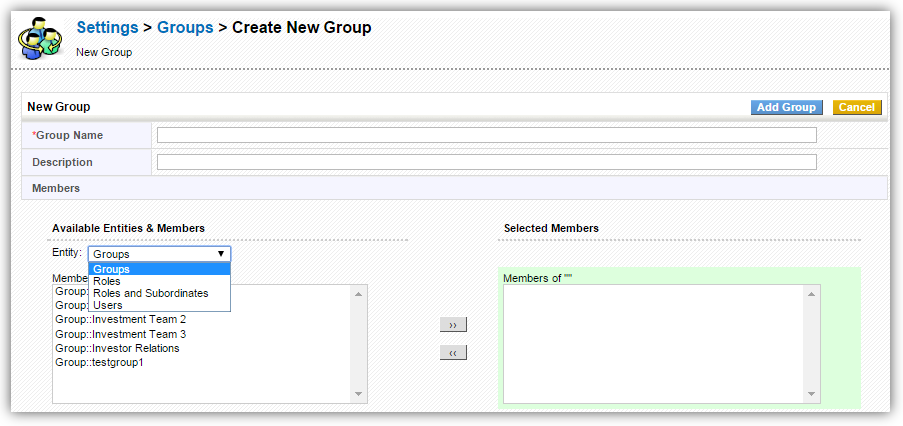The width and height of the screenshot is (903, 426).
Task: Select Group::Investor Relations list entry
Action: 117,348
